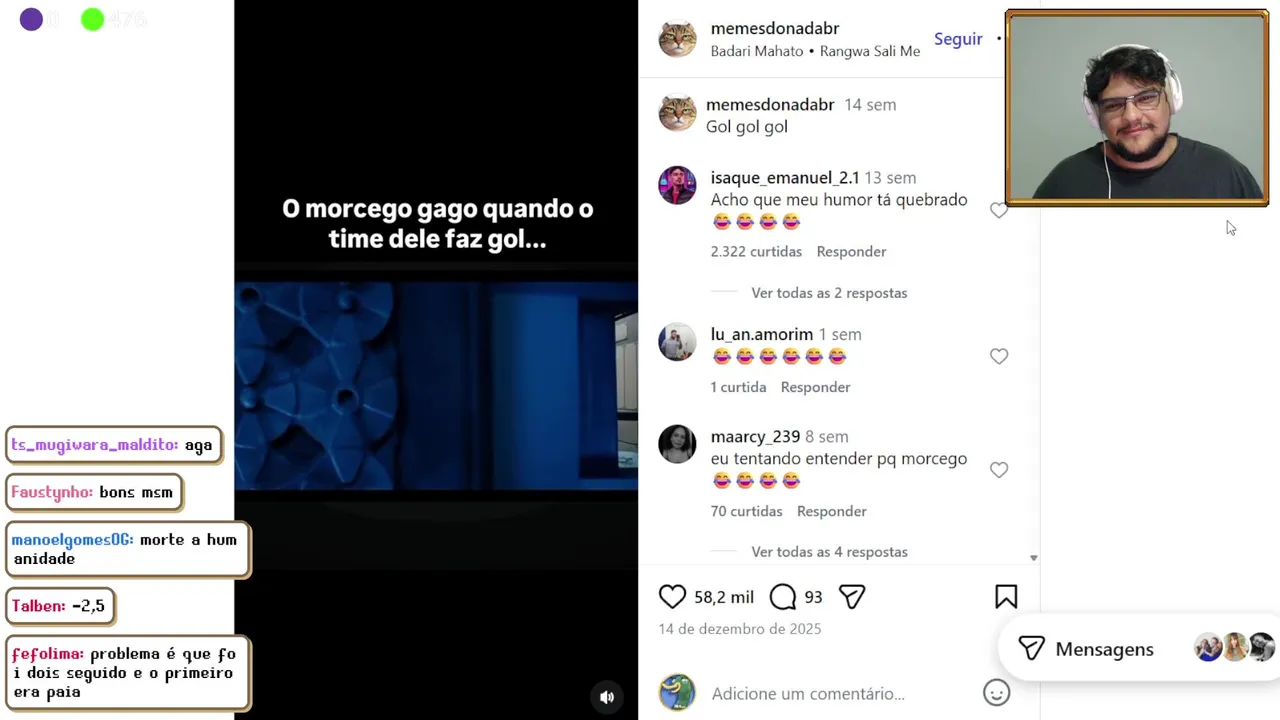
Task: Open maarcy_239's profile from the username
Action: point(755,437)
